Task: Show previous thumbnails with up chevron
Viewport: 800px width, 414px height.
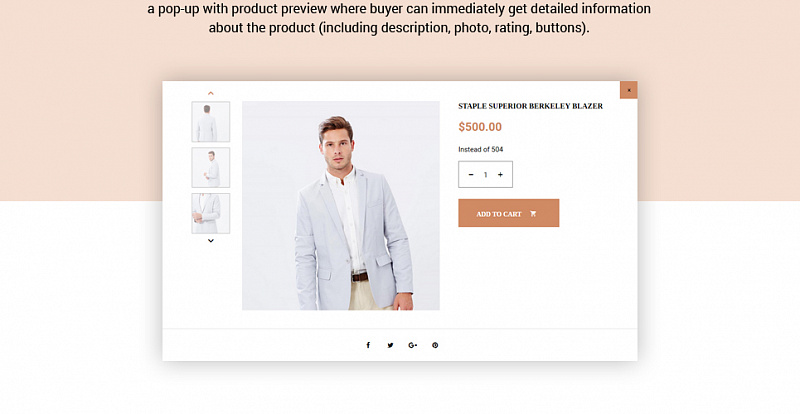Action: point(211,93)
